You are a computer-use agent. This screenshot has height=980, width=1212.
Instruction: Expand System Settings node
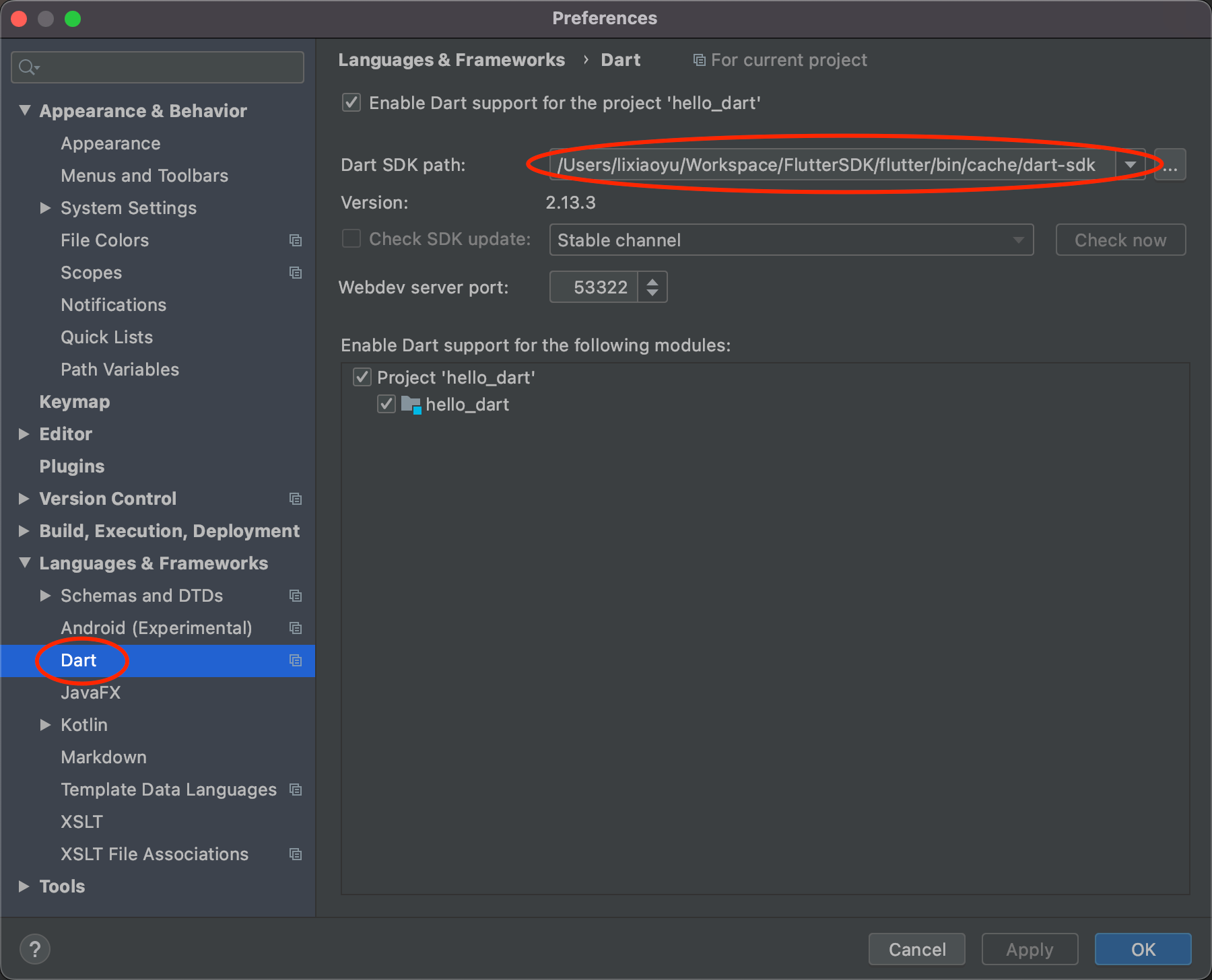click(x=45, y=208)
